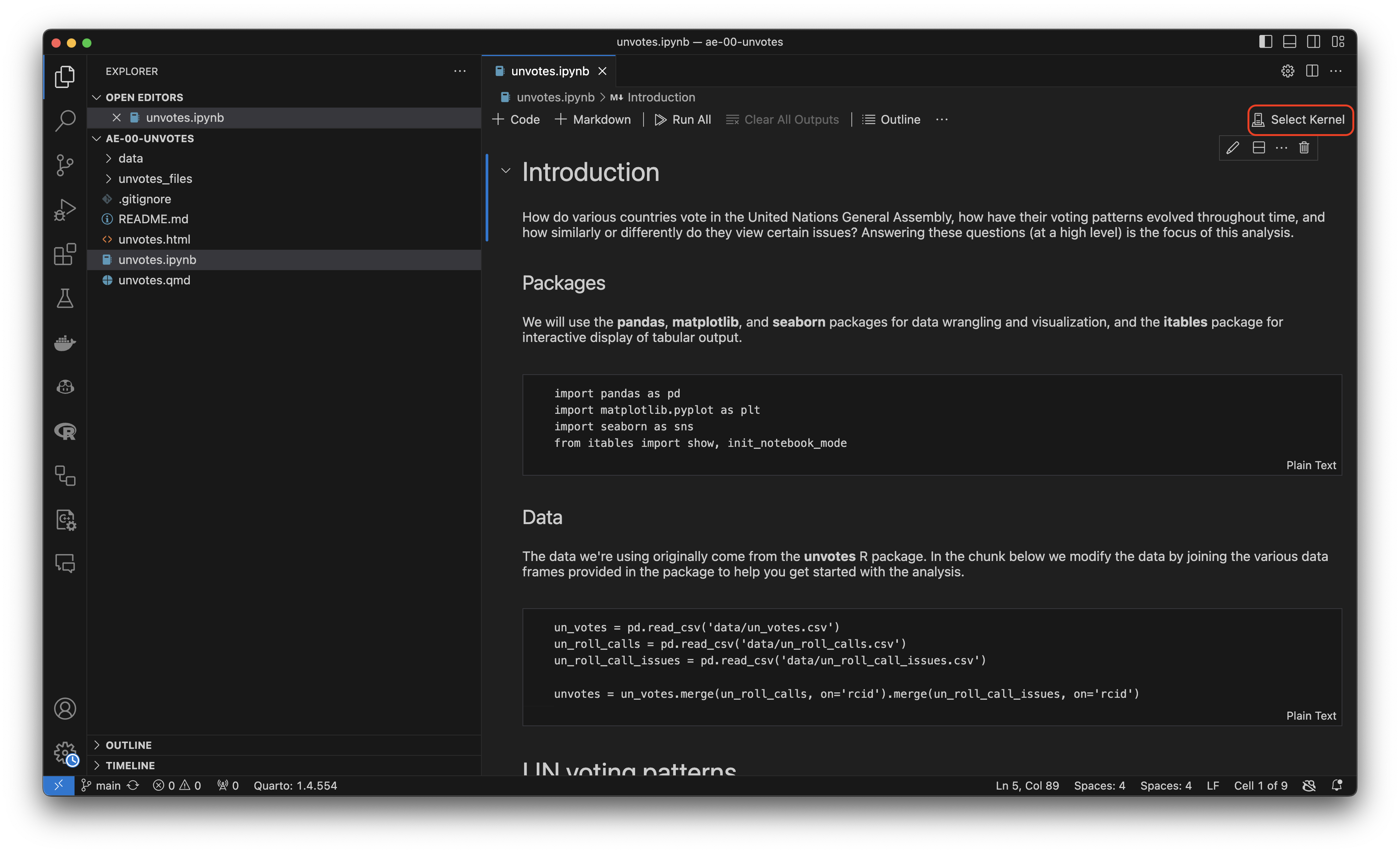This screenshot has height=853, width=1400.
Task: Close the unvotes.ipynb tab
Action: point(602,71)
